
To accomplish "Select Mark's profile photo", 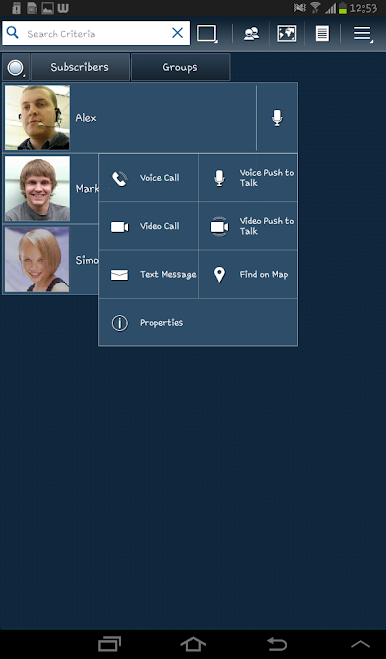I will (37, 188).
